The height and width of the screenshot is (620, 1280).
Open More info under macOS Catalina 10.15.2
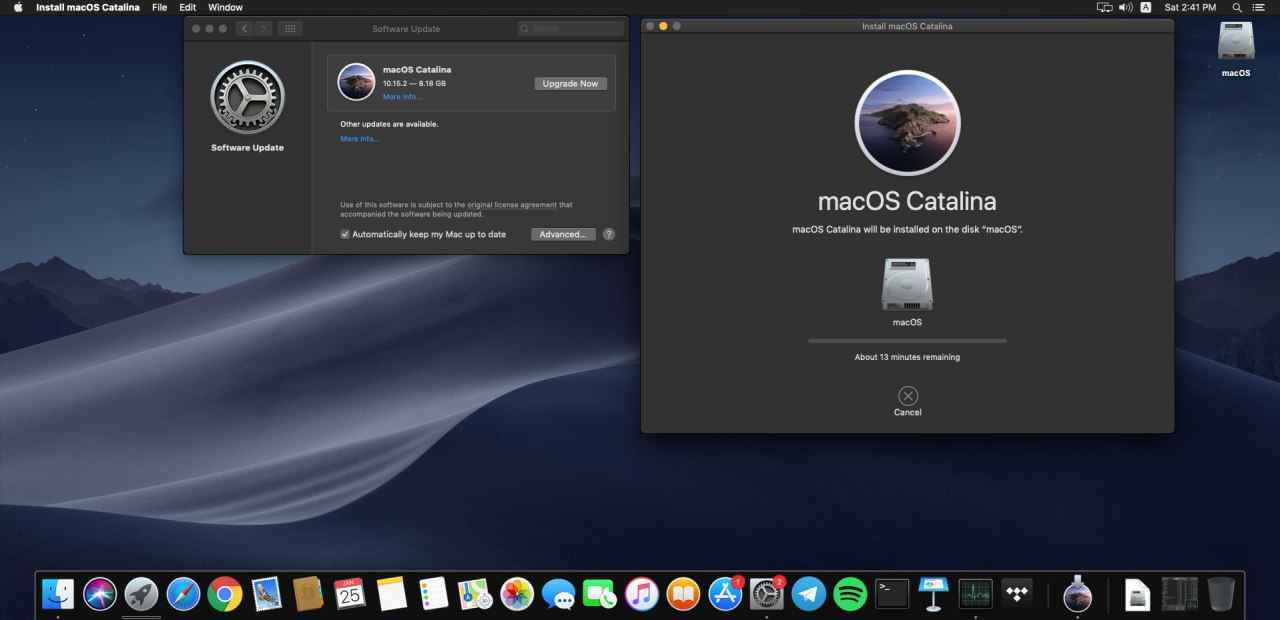pyautogui.click(x=402, y=97)
